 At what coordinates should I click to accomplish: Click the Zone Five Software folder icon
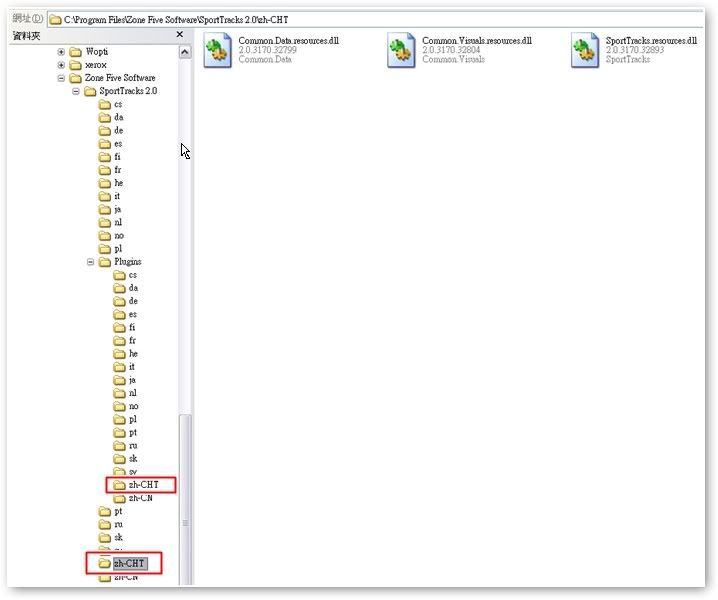[75, 78]
